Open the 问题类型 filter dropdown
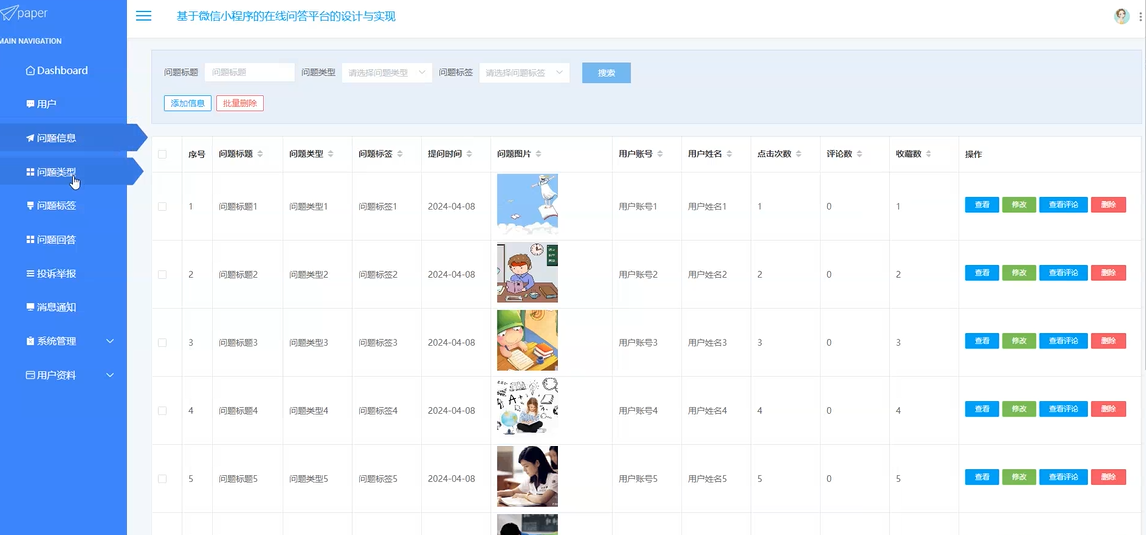Screen dimensions: 1146x535 [x=387, y=72]
